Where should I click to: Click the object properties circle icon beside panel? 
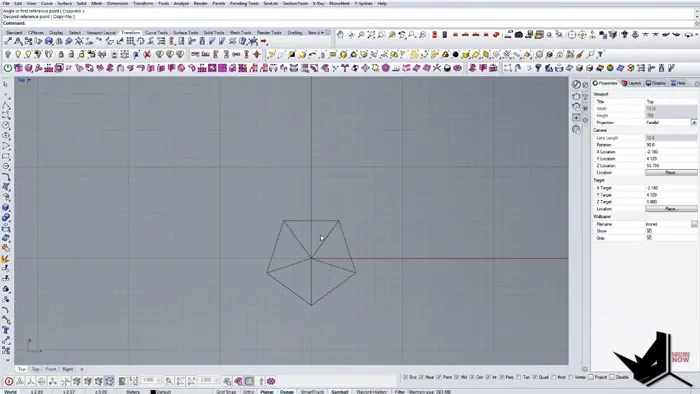tap(576, 84)
